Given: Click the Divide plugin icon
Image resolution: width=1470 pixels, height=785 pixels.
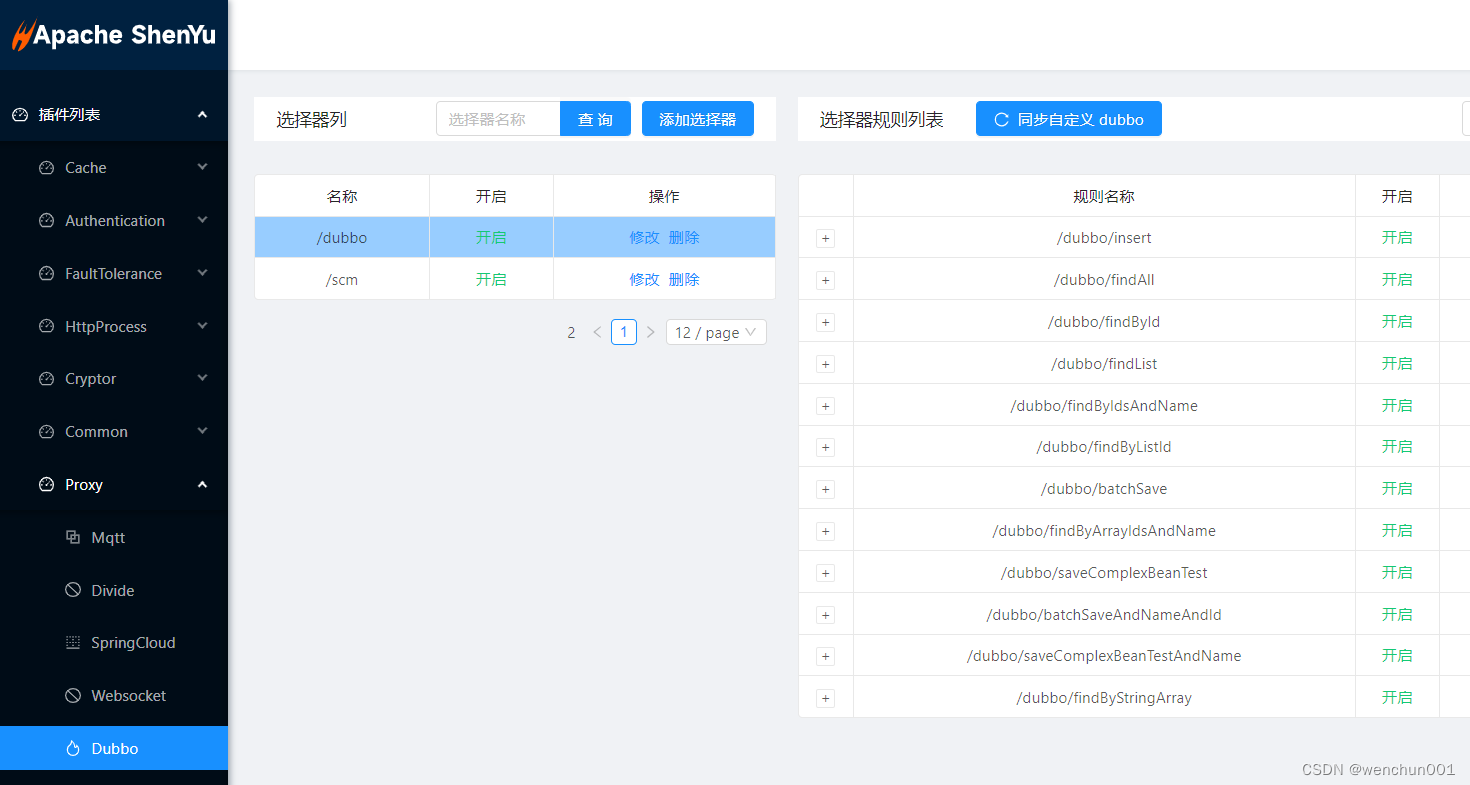Looking at the screenshot, I should coord(73,590).
